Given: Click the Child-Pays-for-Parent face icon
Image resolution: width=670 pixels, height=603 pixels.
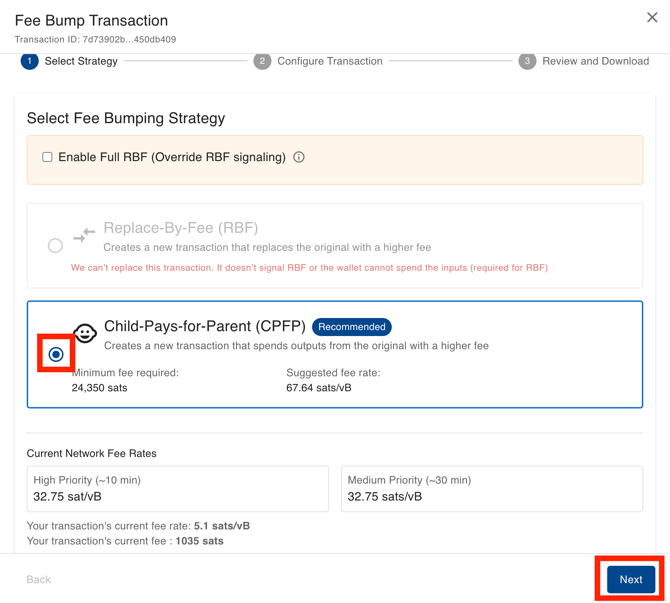Looking at the screenshot, I should tap(85, 334).
